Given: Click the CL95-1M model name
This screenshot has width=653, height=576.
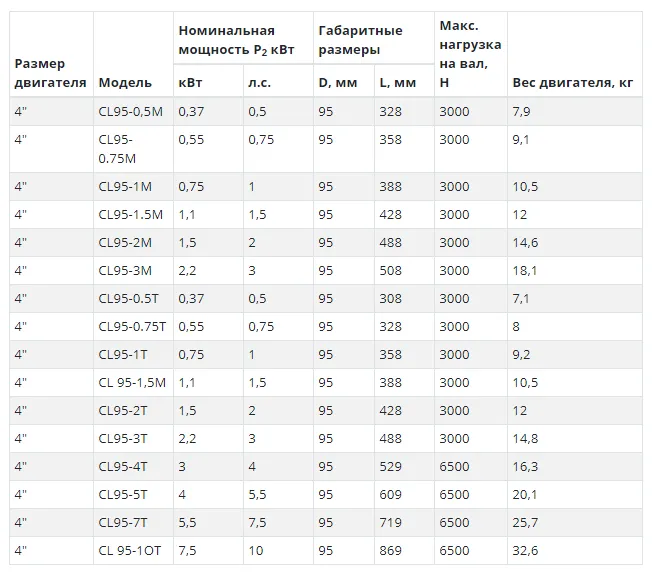Looking at the screenshot, I should (x=125, y=187).
